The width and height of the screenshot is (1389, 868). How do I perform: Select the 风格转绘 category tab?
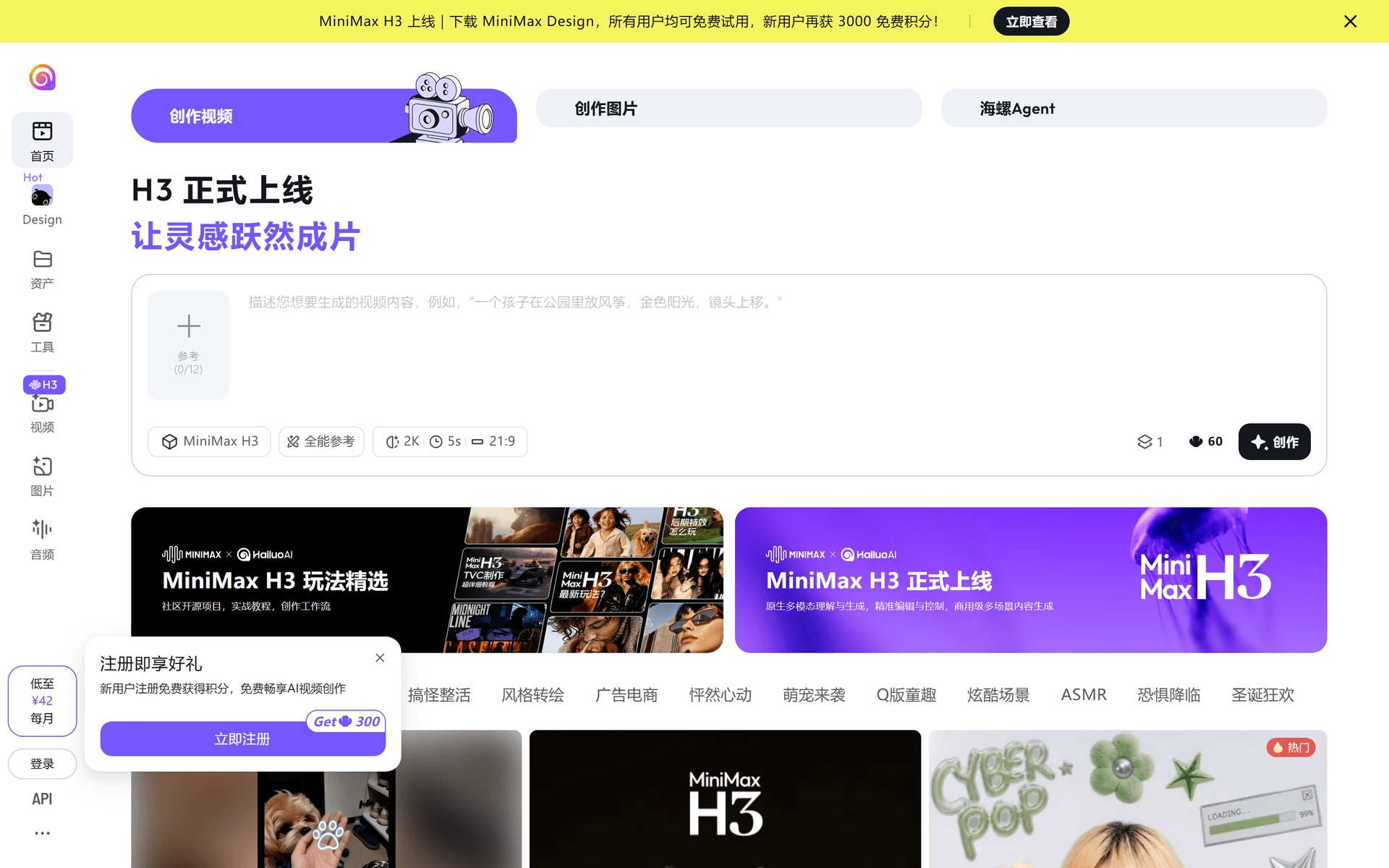[532, 695]
